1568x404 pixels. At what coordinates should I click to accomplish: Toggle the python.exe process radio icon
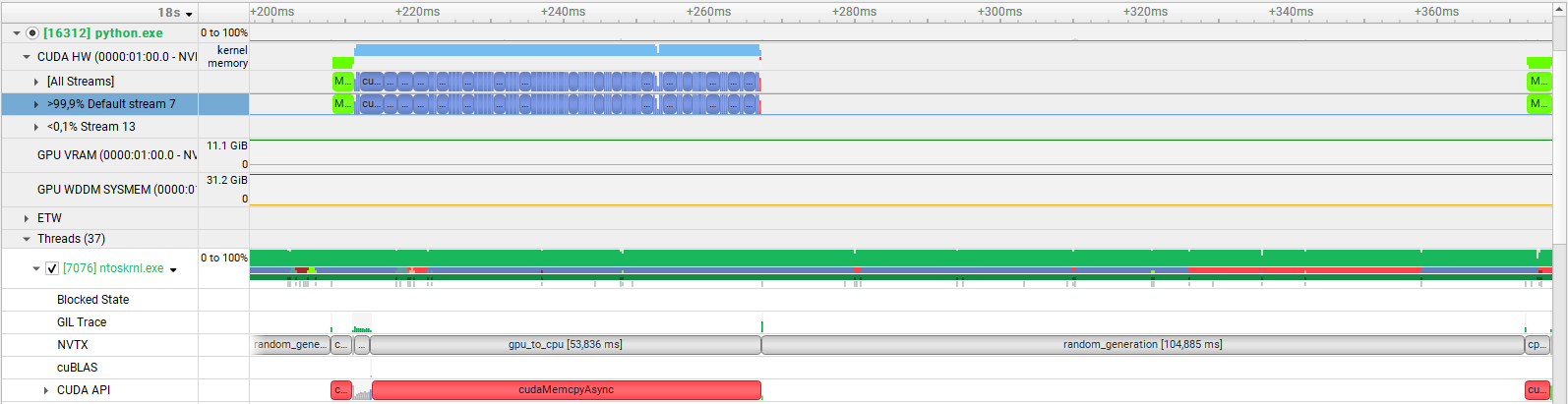pyautogui.click(x=32, y=33)
